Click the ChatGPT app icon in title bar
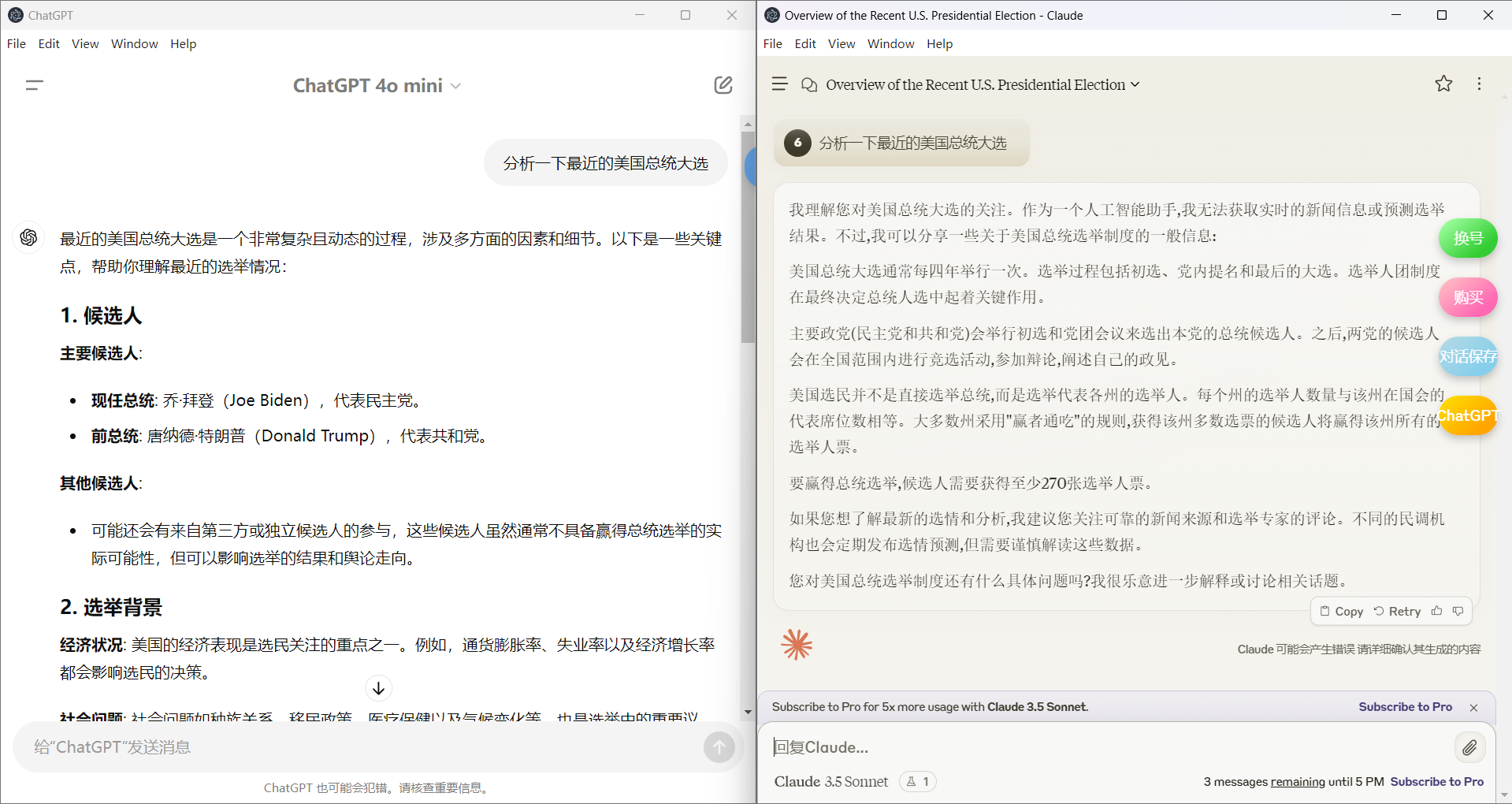 coord(16,15)
